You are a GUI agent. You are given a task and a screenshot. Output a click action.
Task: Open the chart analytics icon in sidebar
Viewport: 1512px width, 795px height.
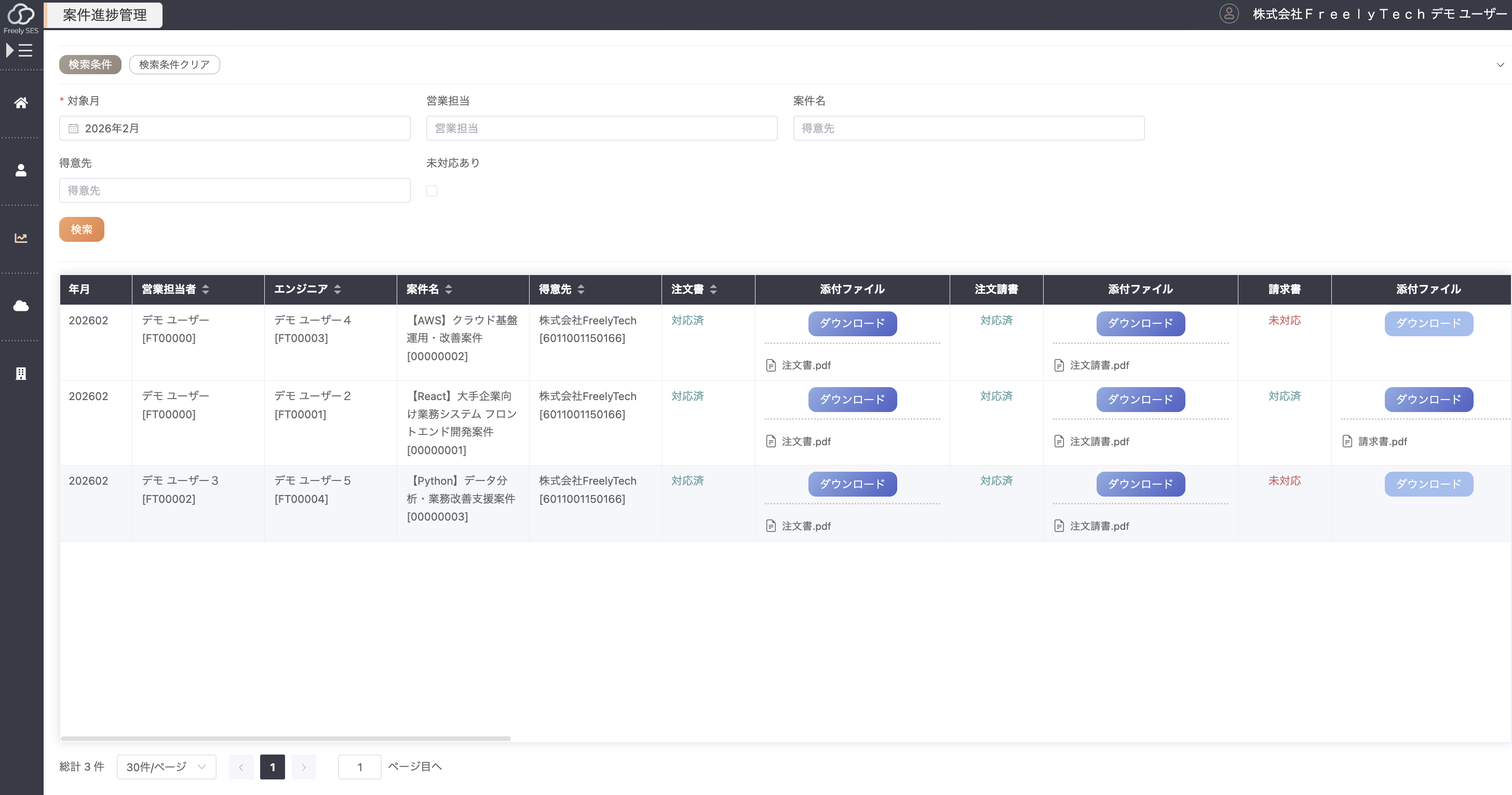click(x=21, y=238)
